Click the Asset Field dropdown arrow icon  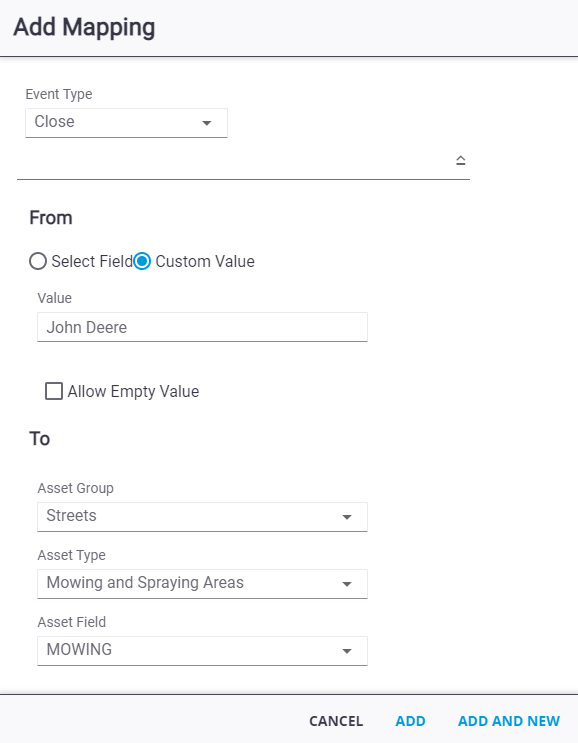[x=347, y=651]
